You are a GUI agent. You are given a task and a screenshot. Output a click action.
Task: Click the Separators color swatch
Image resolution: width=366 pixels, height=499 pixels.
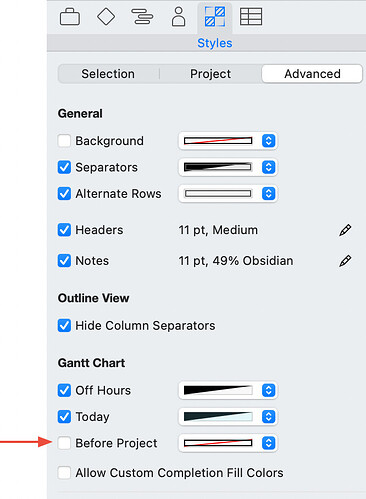pyautogui.click(x=218, y=167)
